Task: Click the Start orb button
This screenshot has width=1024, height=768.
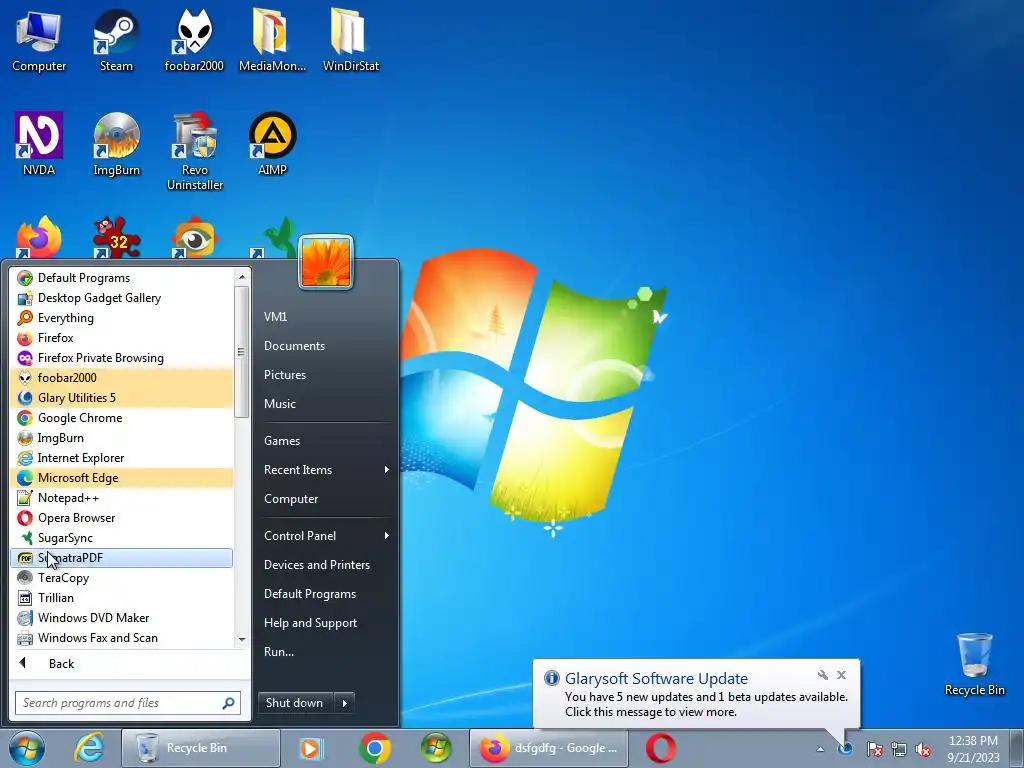Action: 27,748
